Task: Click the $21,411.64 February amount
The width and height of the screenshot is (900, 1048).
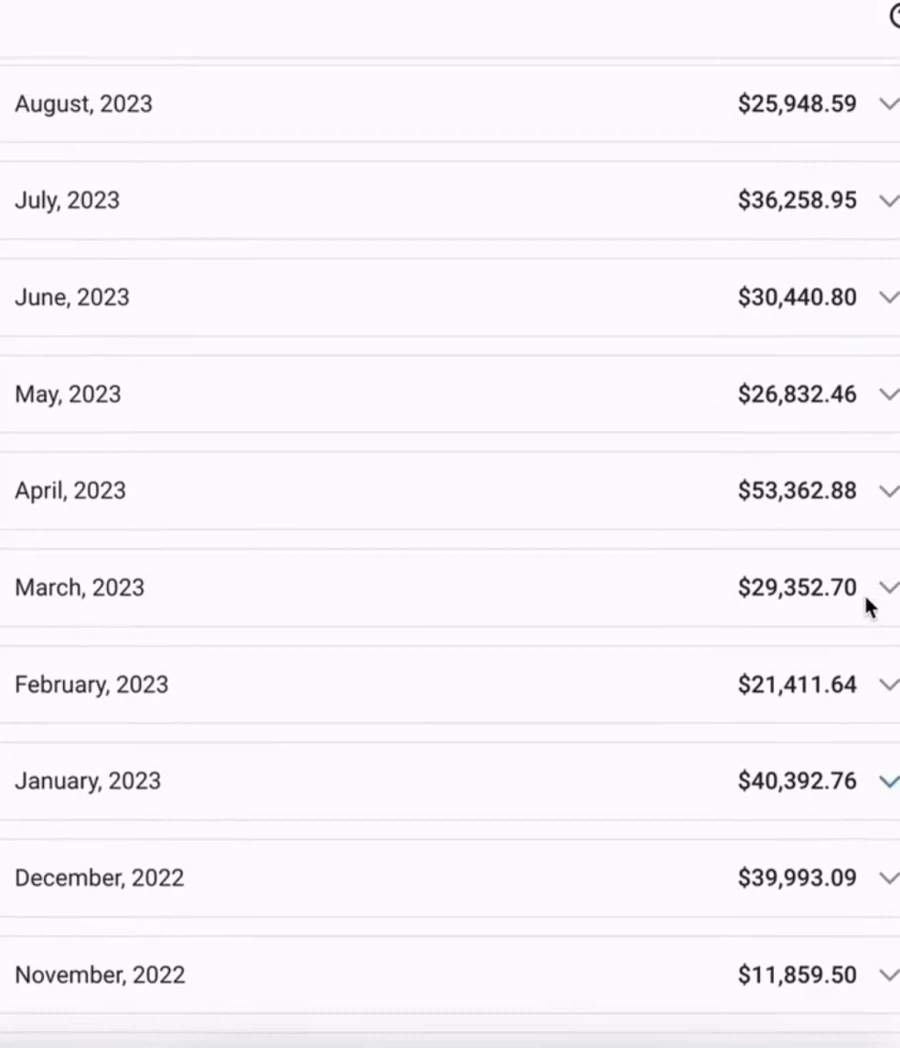Action: [x=797, y=684]
